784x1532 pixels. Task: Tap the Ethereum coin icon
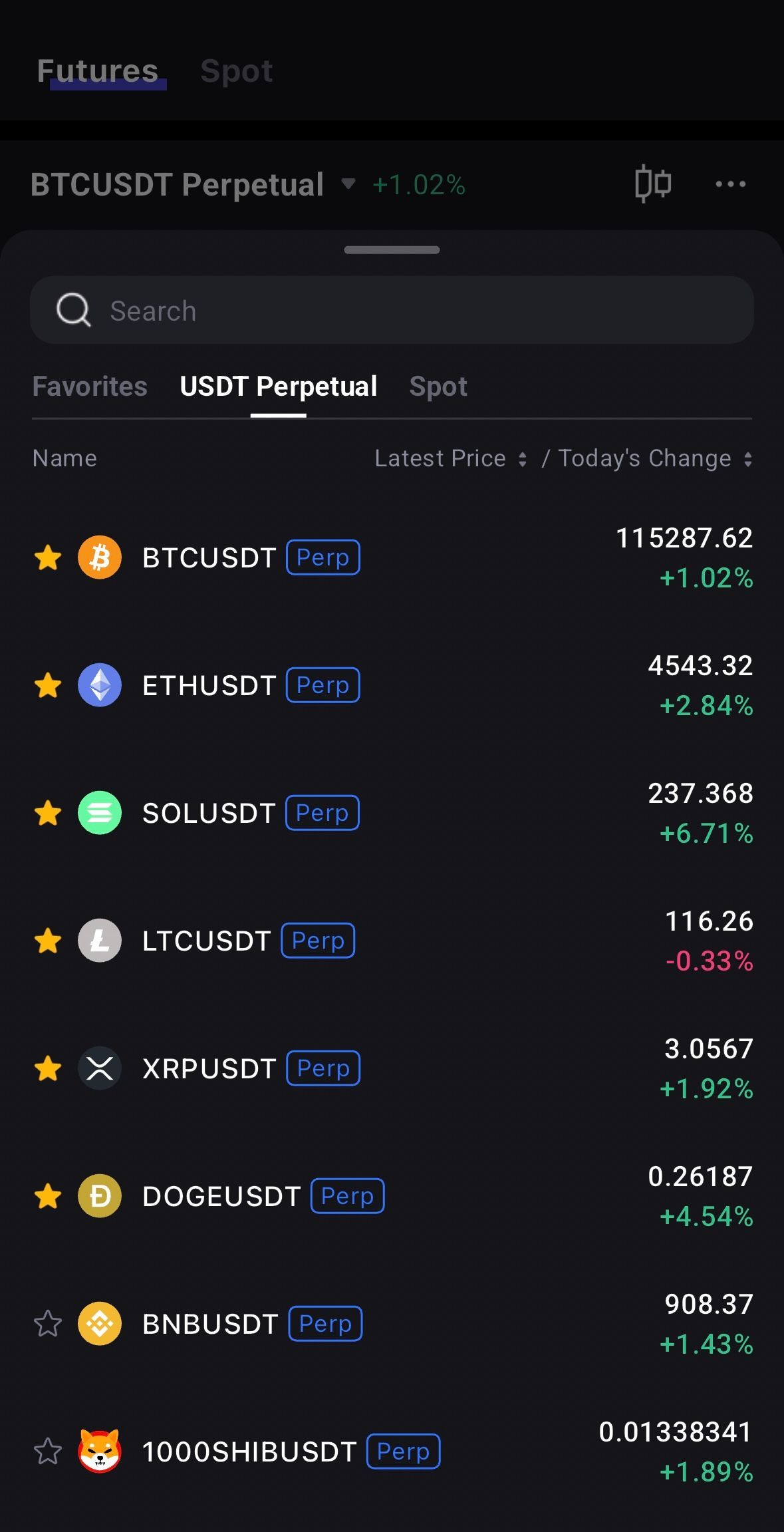pos(100,685)
